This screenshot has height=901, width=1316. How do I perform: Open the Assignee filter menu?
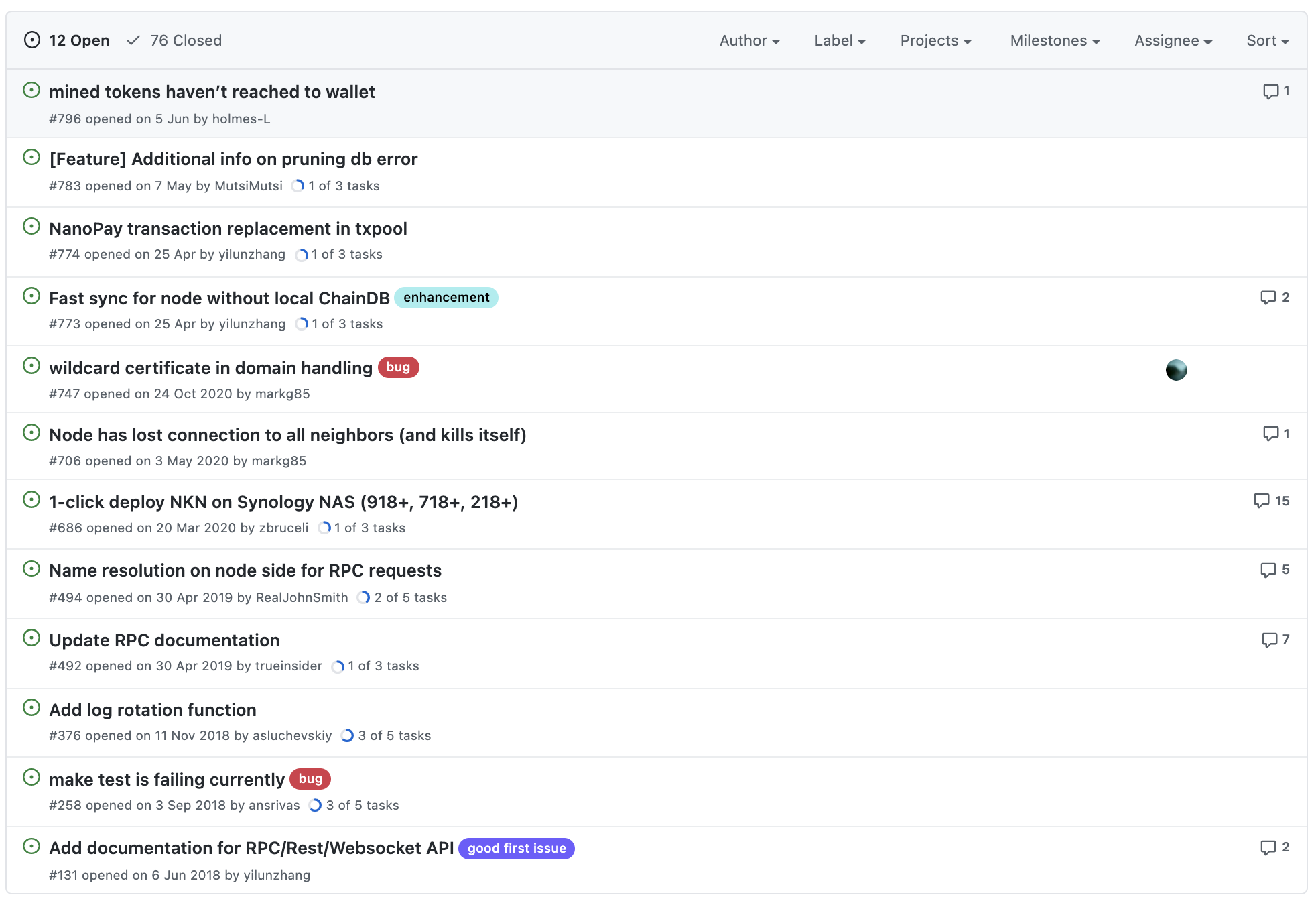coord(1173,40)
